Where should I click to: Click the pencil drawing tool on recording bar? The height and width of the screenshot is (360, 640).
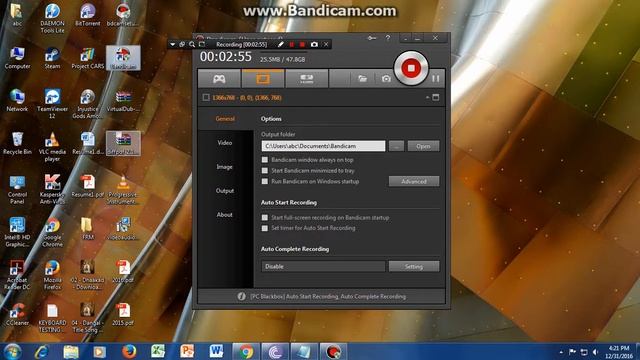tap(281, 44)
